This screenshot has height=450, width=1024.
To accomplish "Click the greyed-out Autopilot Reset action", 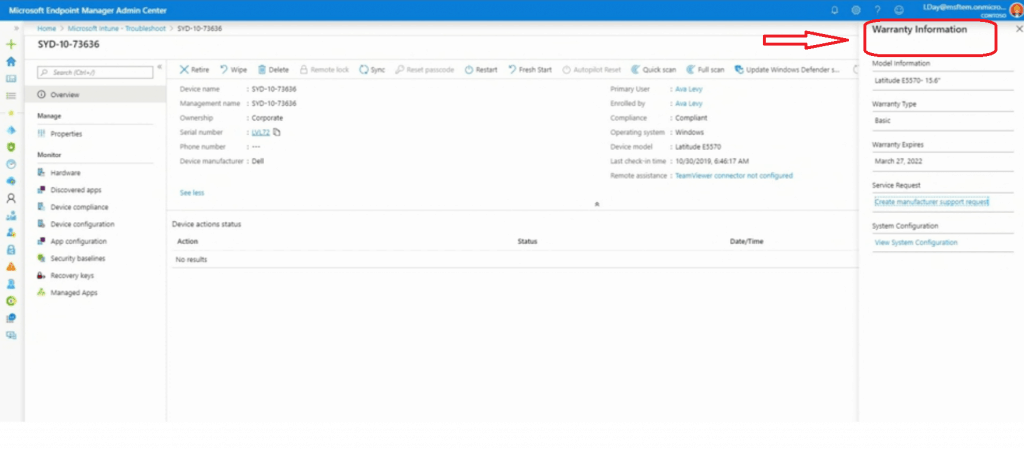I will pyautogui.click(x=592, y=70).
